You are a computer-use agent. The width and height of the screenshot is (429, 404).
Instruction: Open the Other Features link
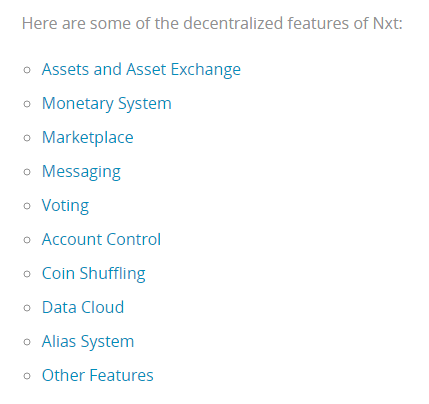pyautogui.click(x=97, y=375)
